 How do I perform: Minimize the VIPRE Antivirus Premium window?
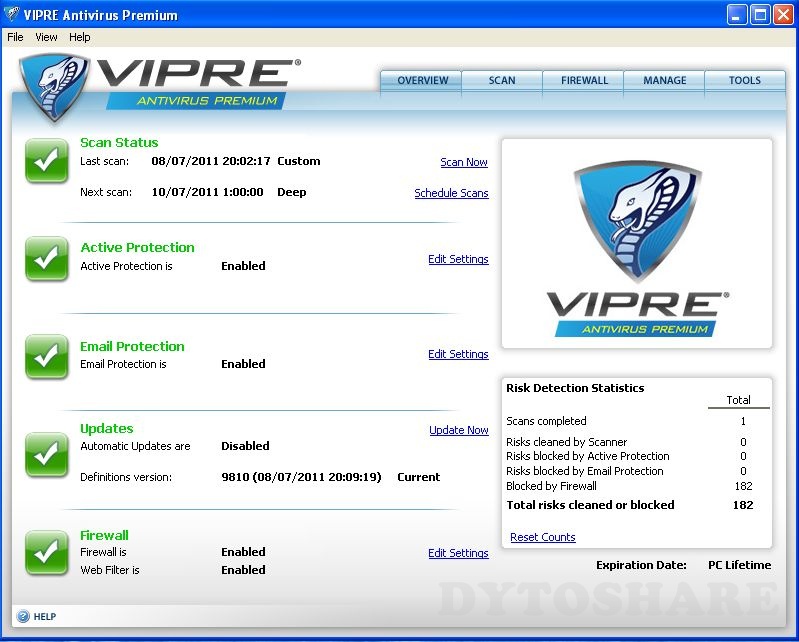tap(737, 15)
